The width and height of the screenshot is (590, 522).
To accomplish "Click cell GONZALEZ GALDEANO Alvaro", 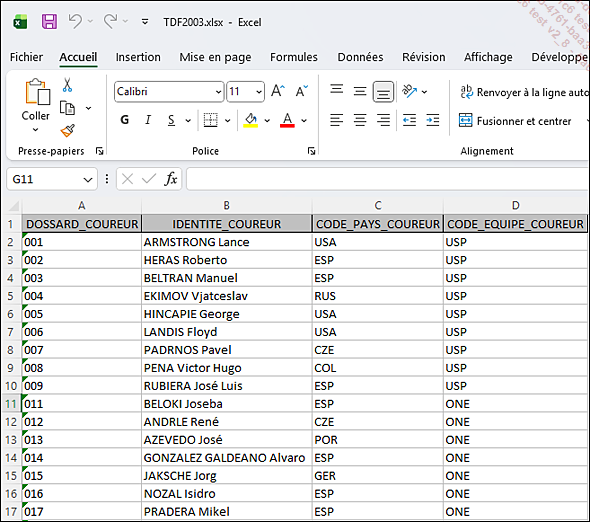I will tap(227, 458).
